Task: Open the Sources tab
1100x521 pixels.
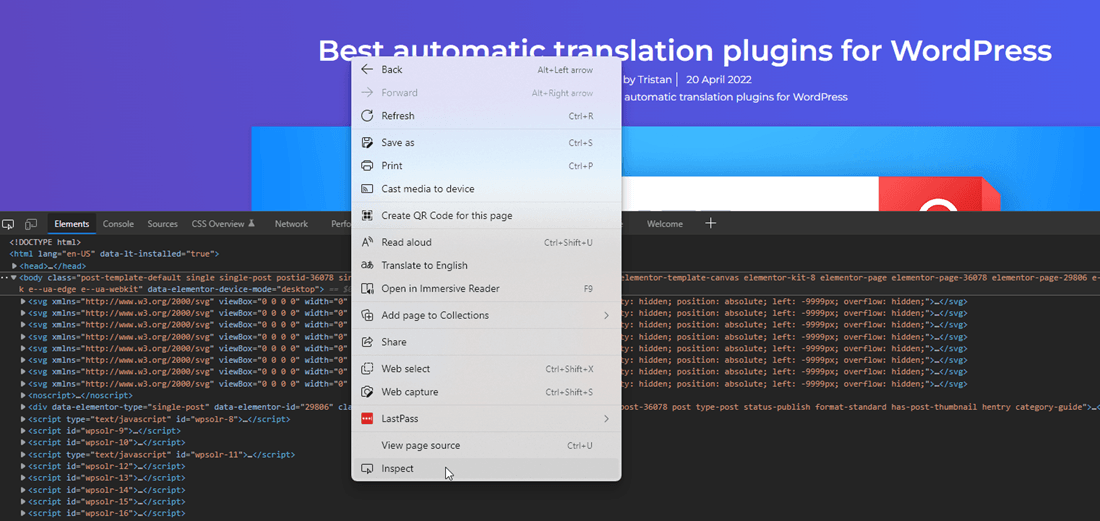Action: [162, 224]
